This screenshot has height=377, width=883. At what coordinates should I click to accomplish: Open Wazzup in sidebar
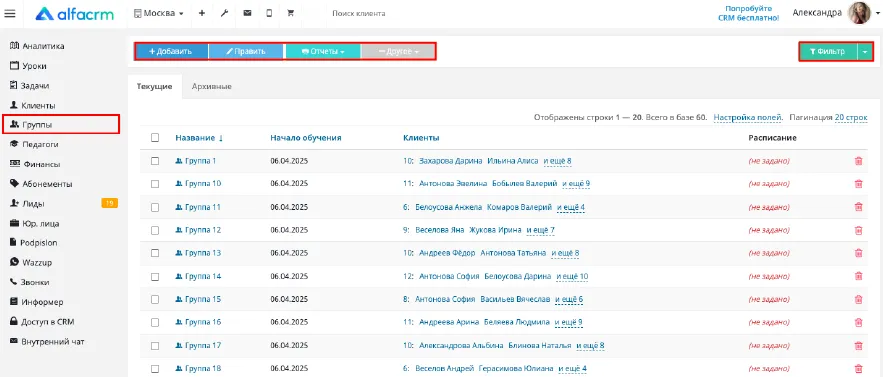coord(31,263)
